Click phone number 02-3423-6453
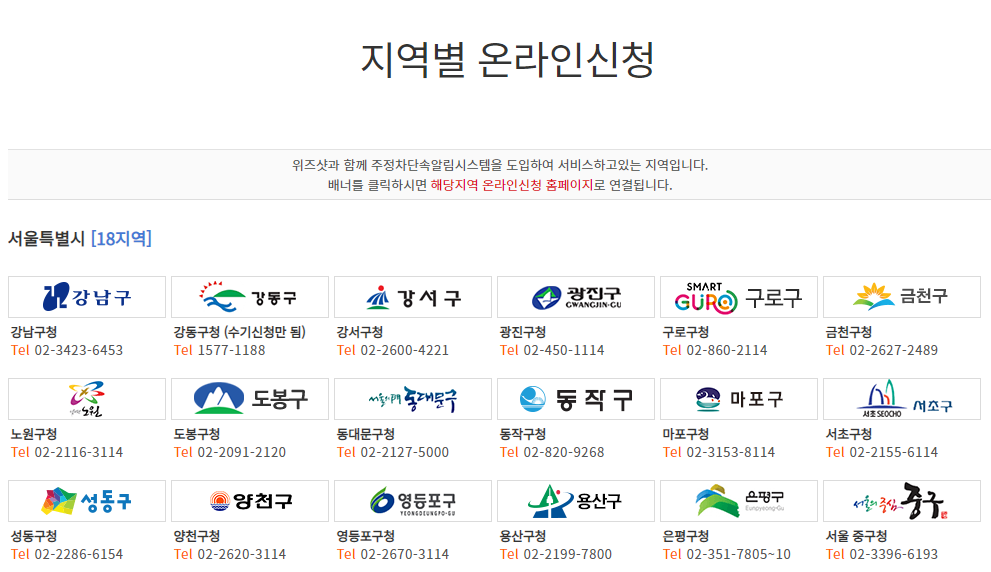991x572 pixels. [x=78, y=350]
